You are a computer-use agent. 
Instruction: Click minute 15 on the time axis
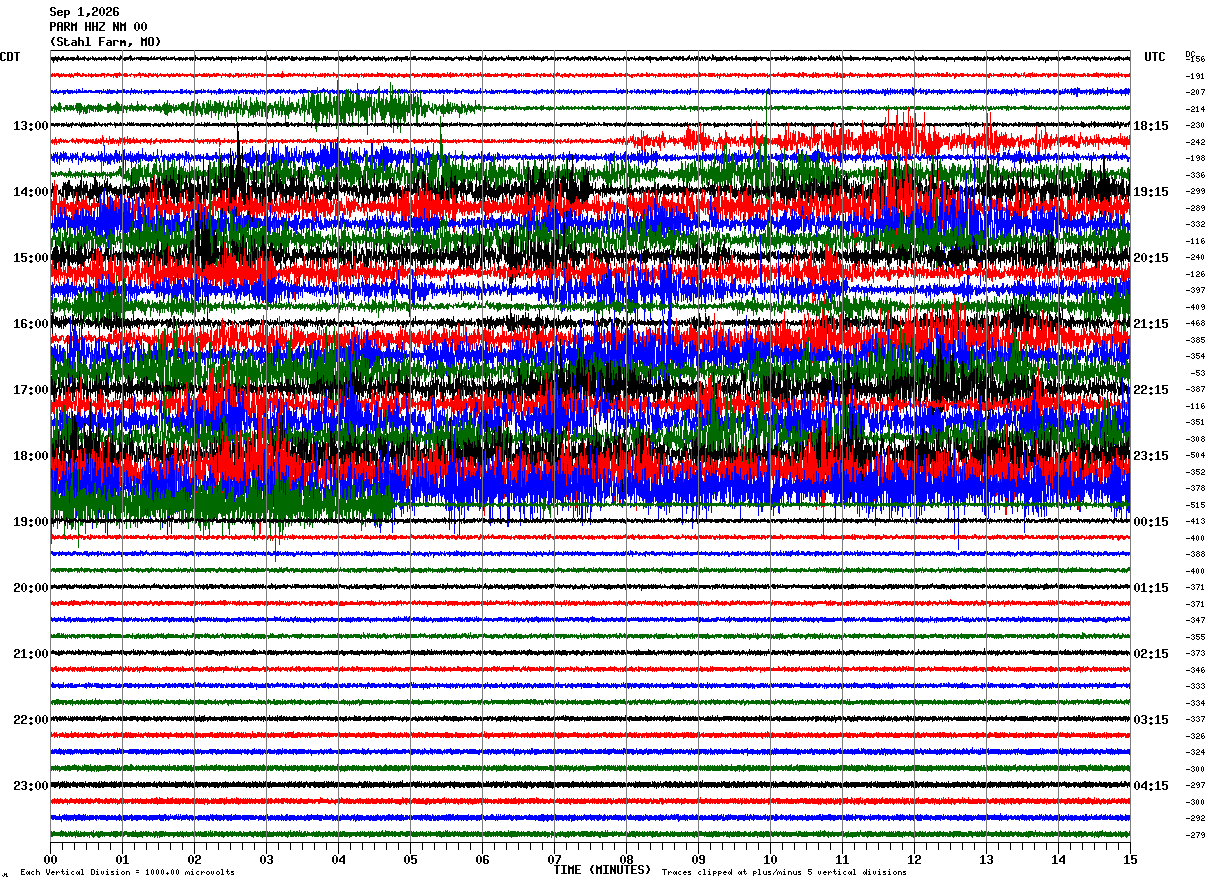[1130, 859]
